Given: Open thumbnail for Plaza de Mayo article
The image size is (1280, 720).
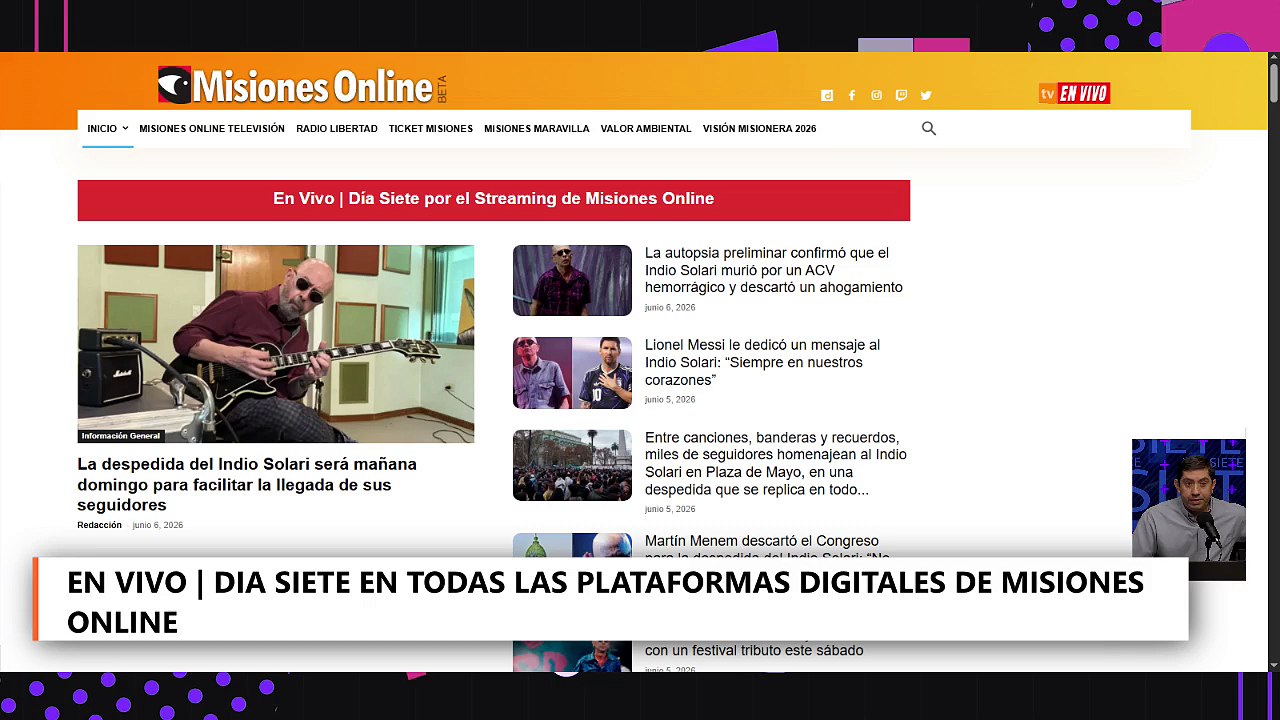Looking at the screenshot, I should click(572, 465).
